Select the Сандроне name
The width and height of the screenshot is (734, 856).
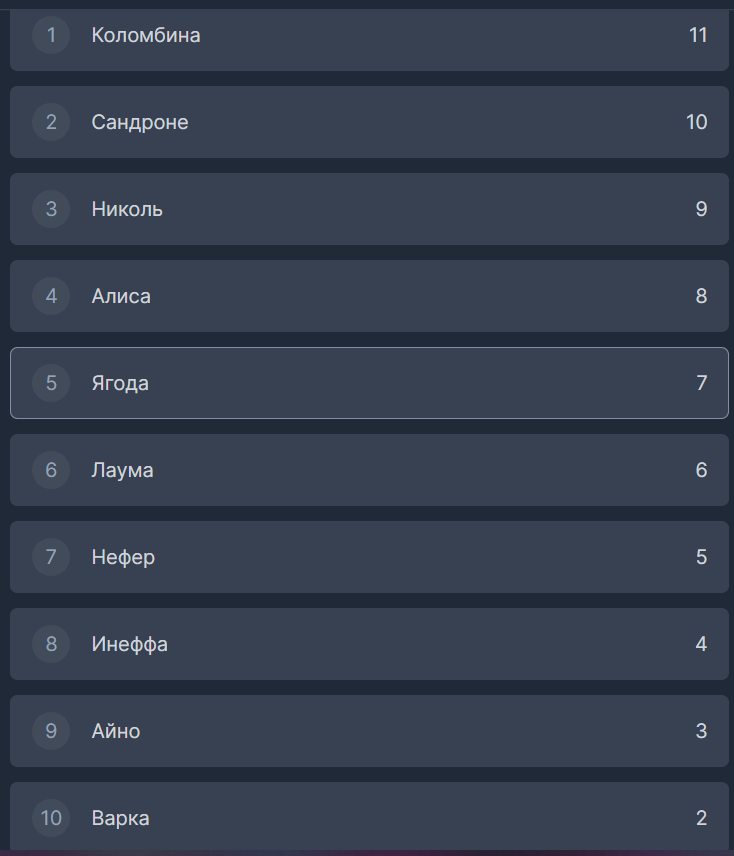pos(140,122)
